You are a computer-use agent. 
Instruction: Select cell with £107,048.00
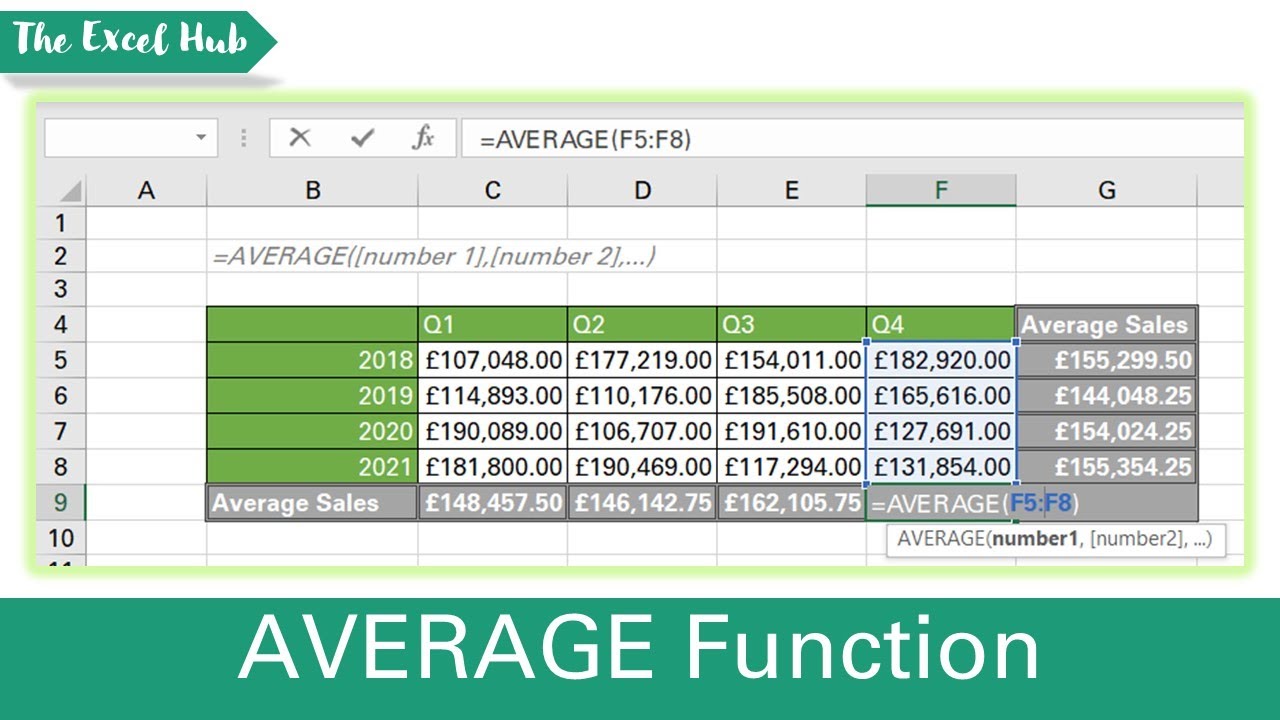click(x=493, y=360)
